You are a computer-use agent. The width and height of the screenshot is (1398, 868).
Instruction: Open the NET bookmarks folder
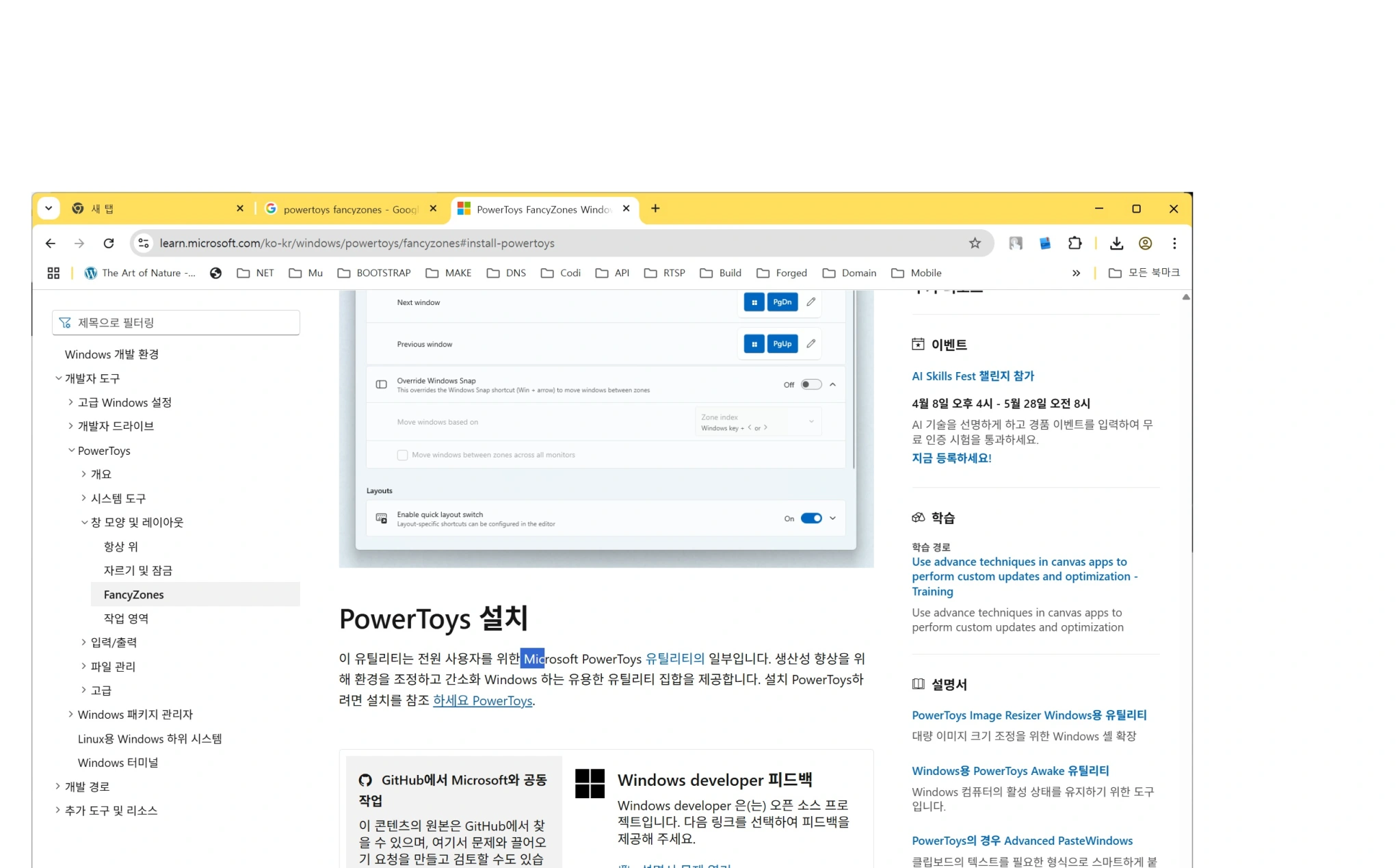pos(254,272)
